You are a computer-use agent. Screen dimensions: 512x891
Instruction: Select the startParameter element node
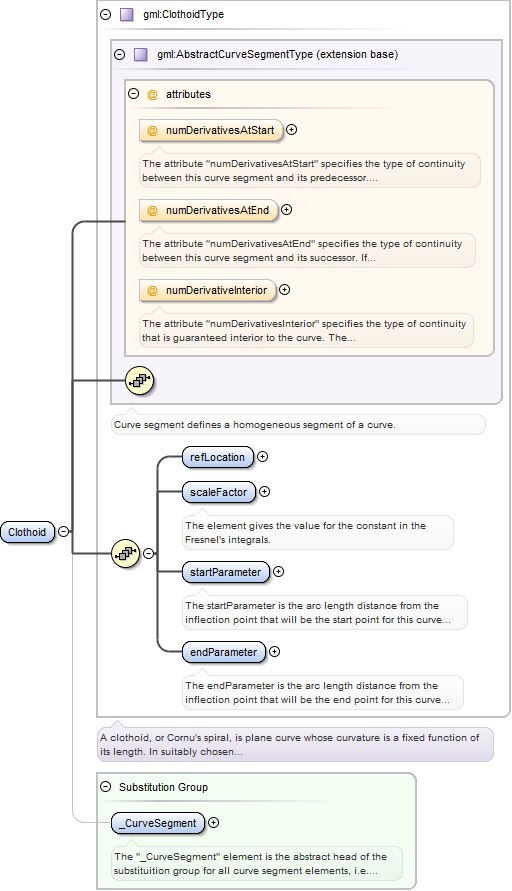pyautogui.click(x=225, y=572)
